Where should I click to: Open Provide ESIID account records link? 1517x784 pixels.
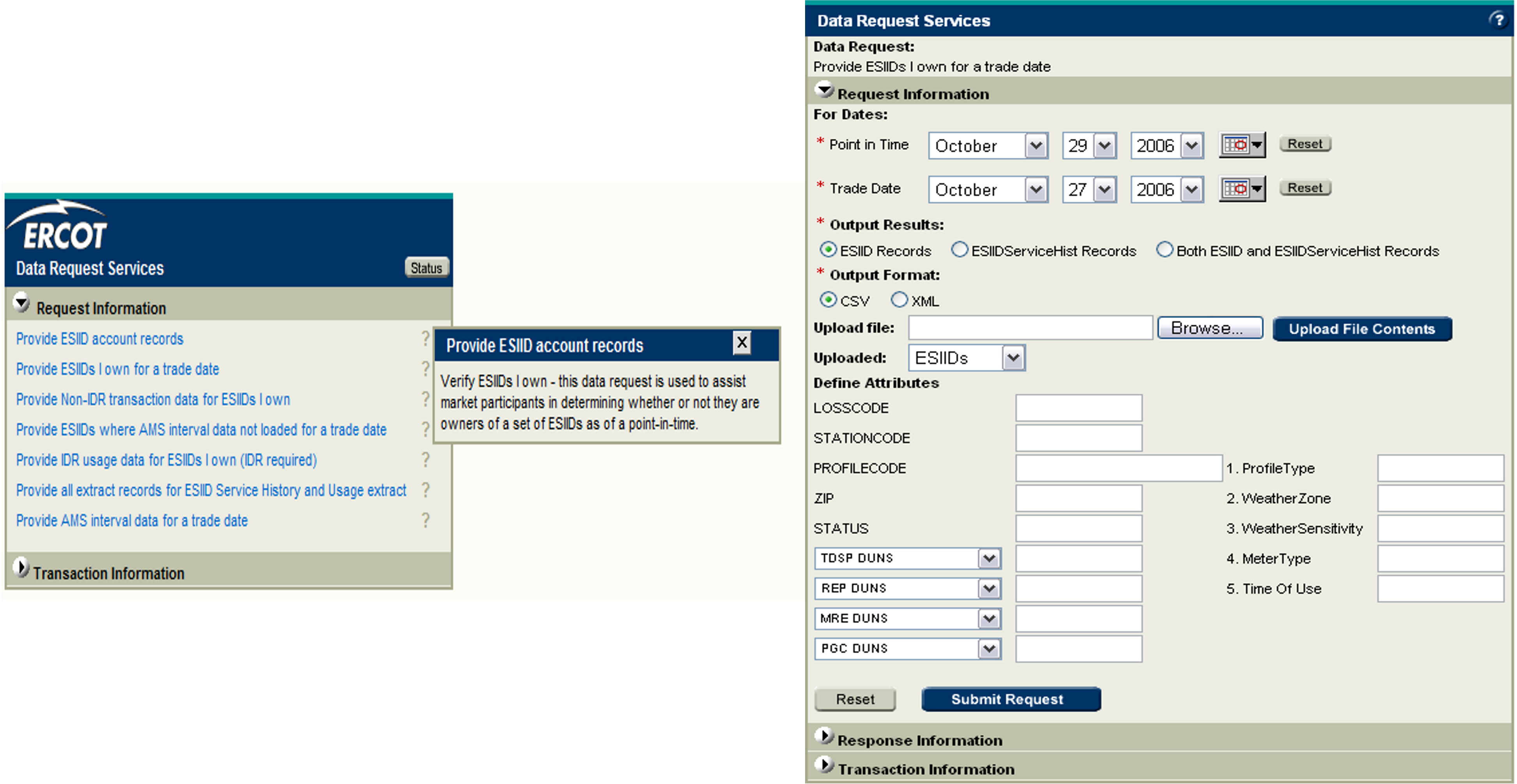point(99,339)
